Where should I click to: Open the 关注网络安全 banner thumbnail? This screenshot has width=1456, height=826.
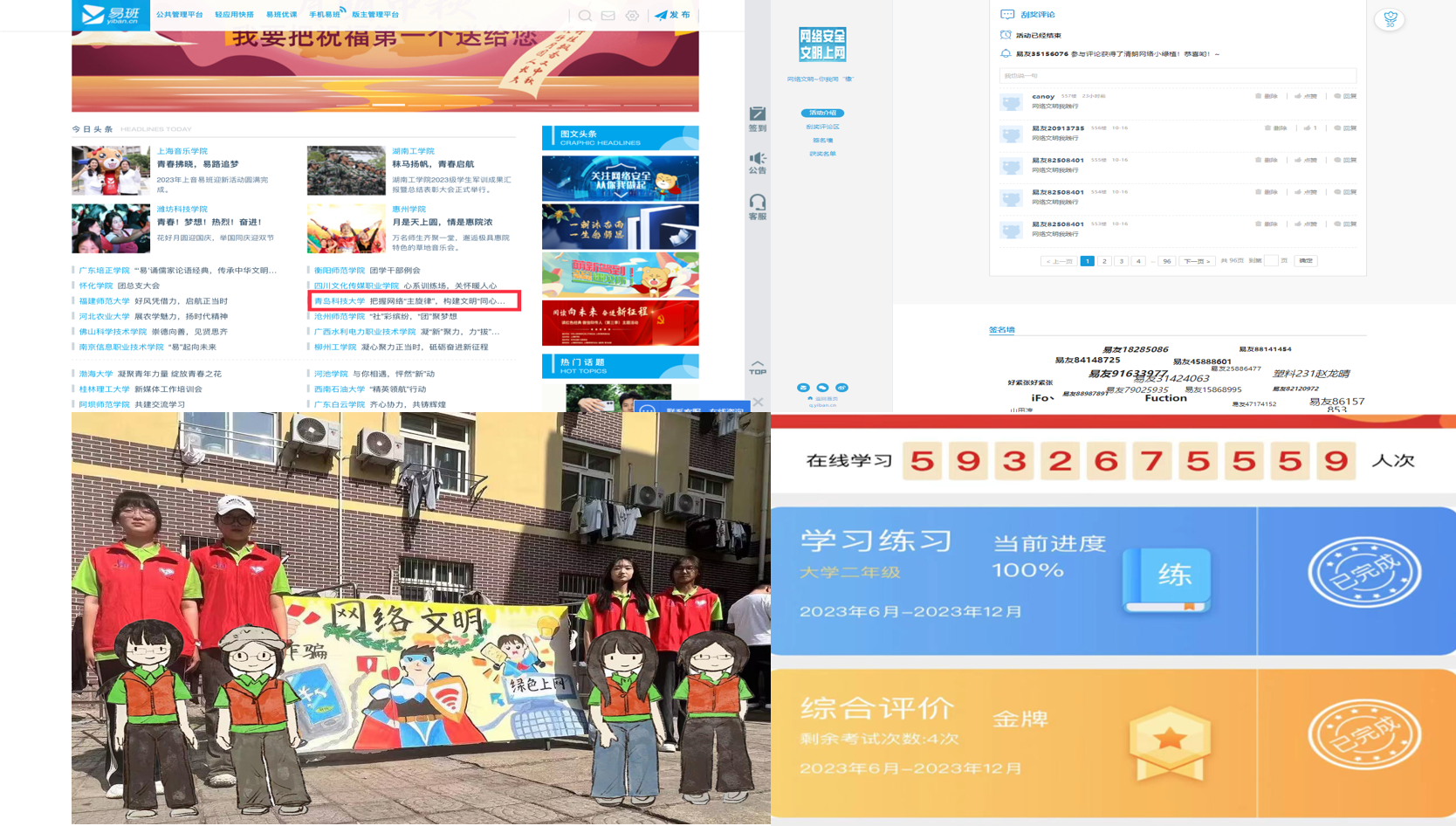pyautogui.click(x=620, y=178)
